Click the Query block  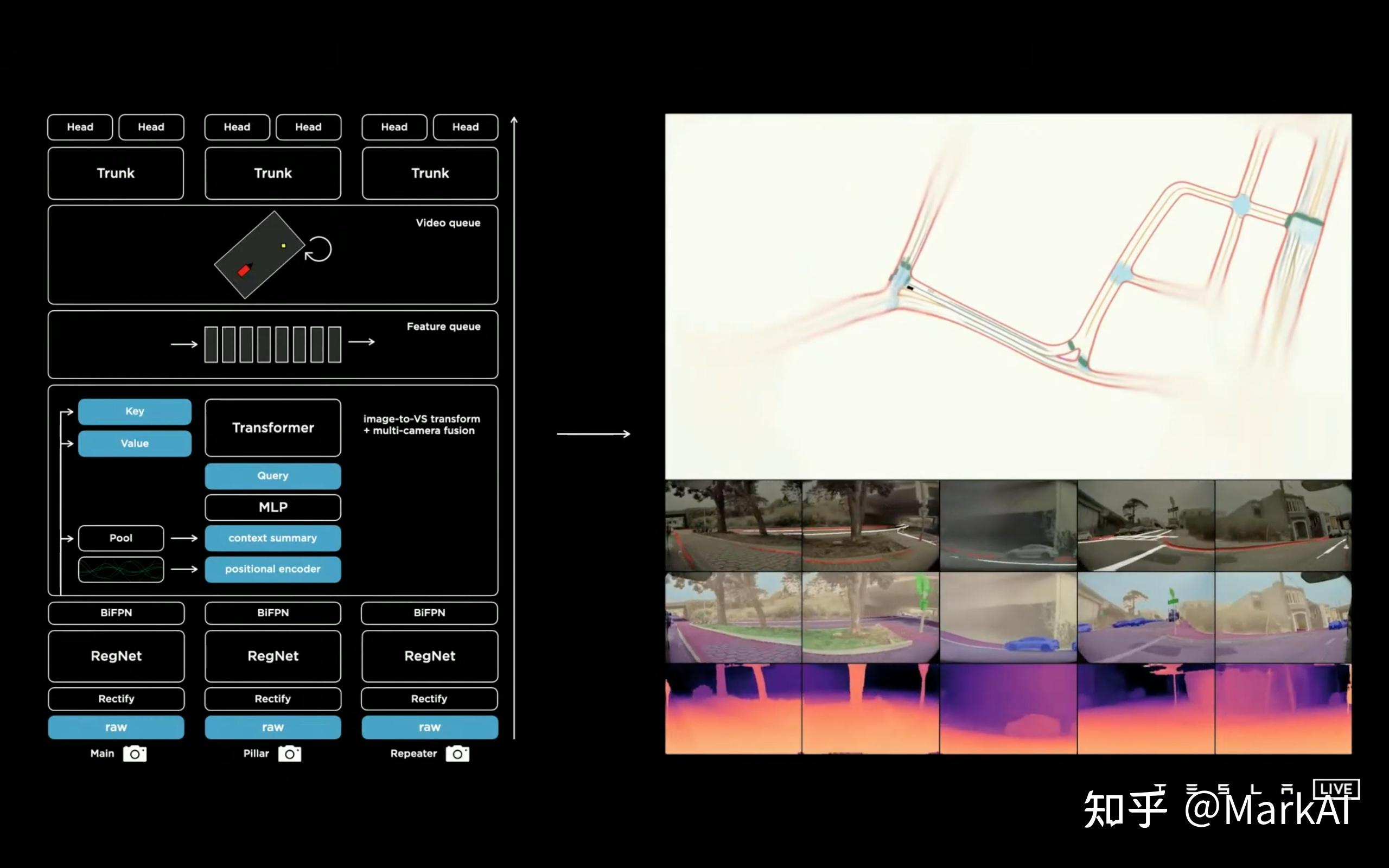pos(272,476)
